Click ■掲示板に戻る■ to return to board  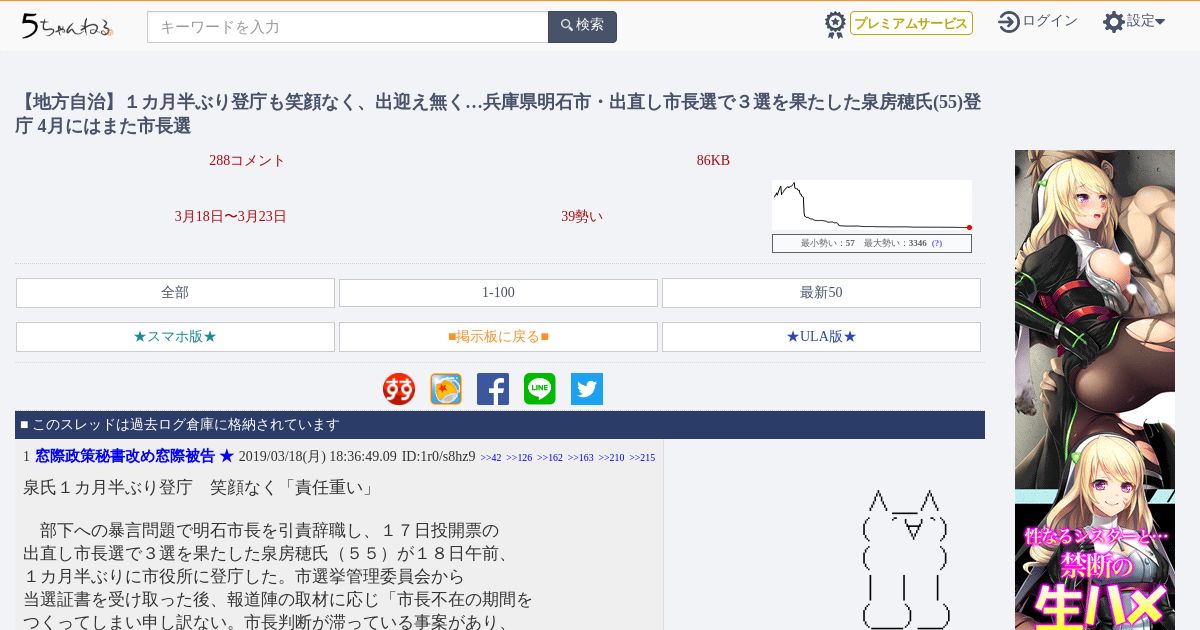498,337
